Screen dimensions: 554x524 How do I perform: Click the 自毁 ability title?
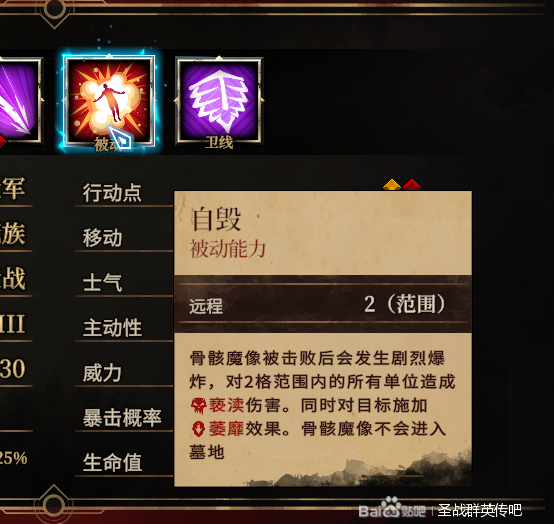click(216, 219)
